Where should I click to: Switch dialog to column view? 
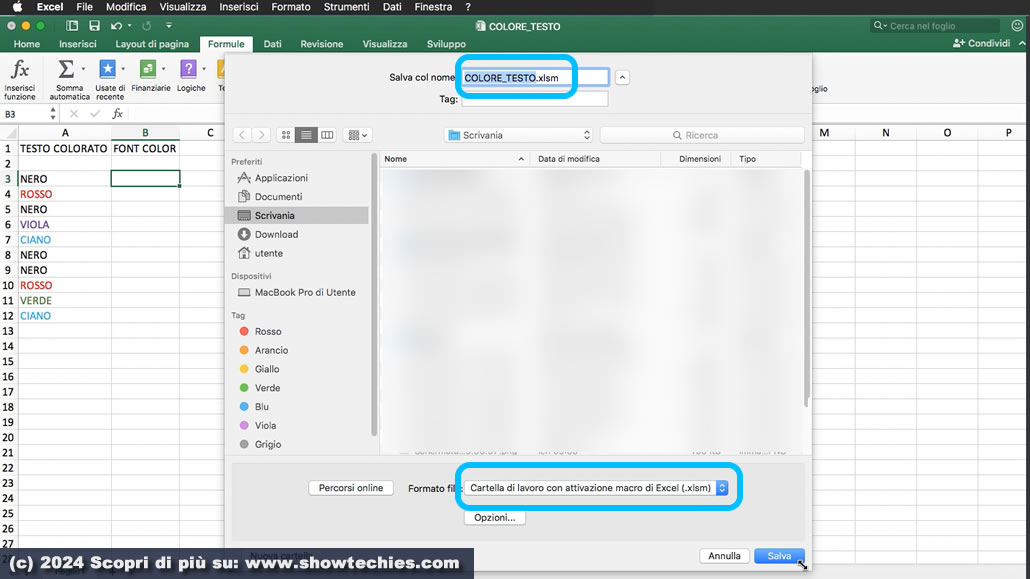click(x=327, y=135)
